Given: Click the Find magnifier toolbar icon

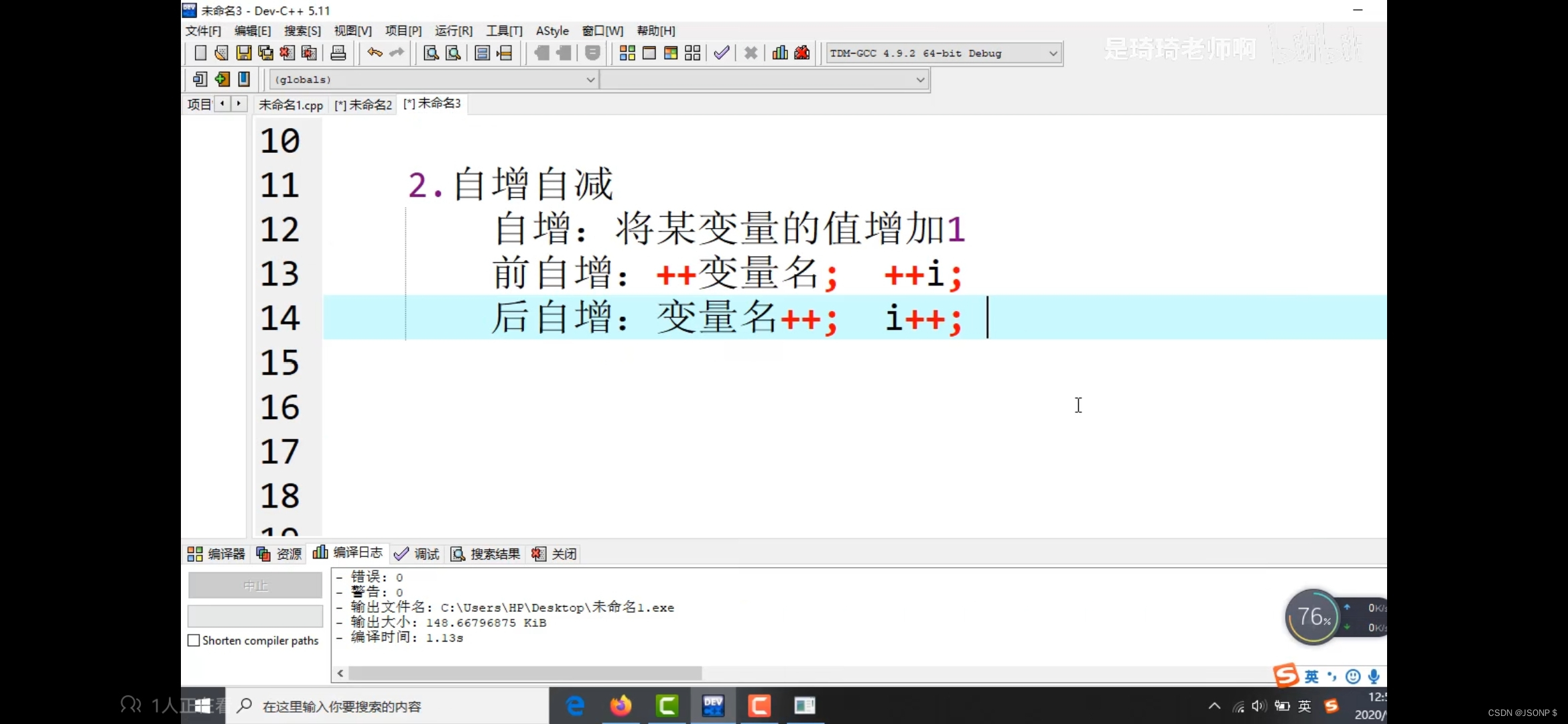Looking at the screenshot, I should 431,53.
